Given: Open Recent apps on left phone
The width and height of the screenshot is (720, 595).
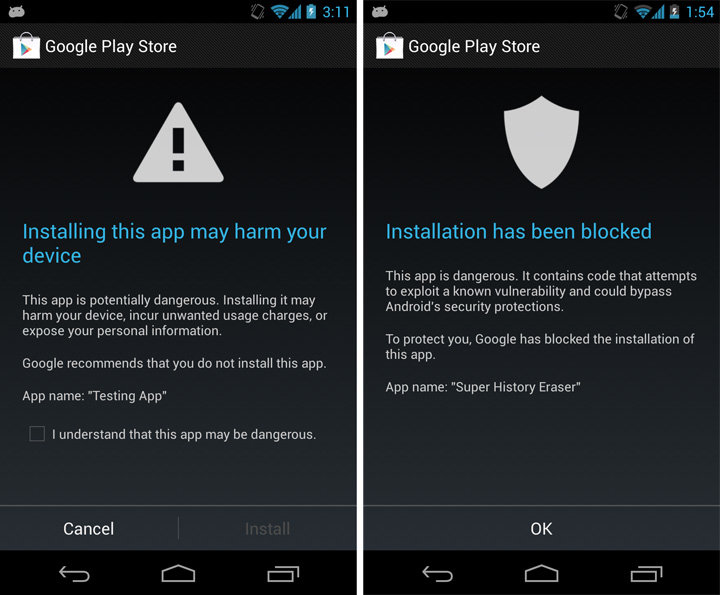Looking at the screenshot, I should [283, 573].
